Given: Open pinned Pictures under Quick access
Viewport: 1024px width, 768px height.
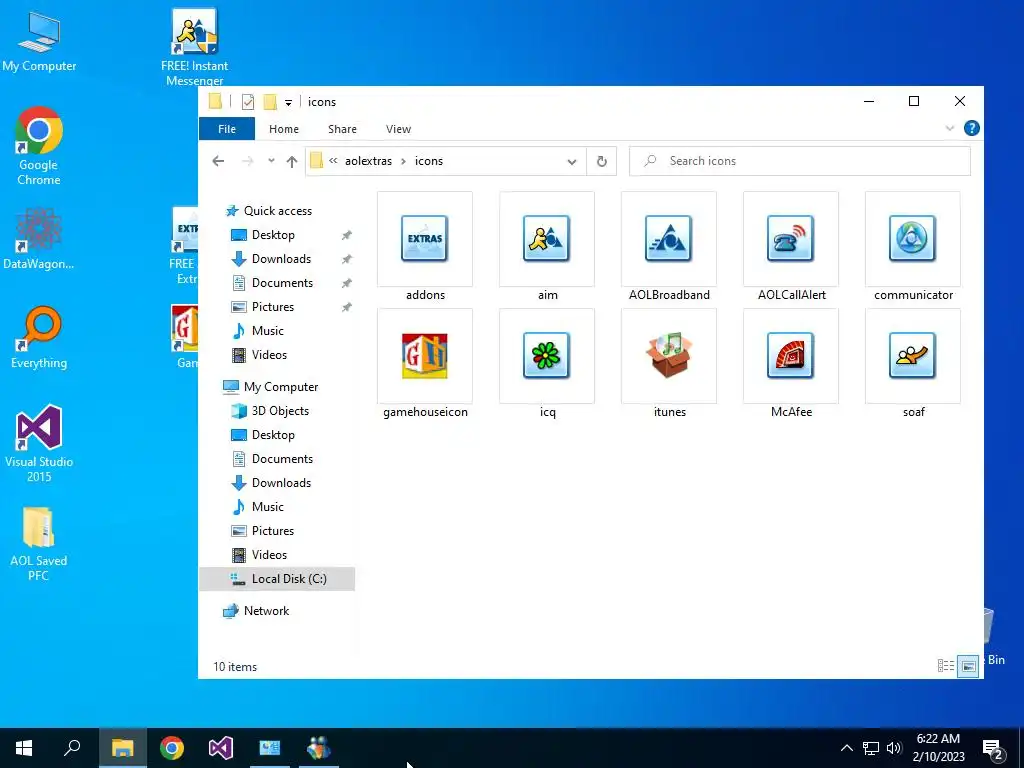Looking at the screenshot, I should point(273,307).
